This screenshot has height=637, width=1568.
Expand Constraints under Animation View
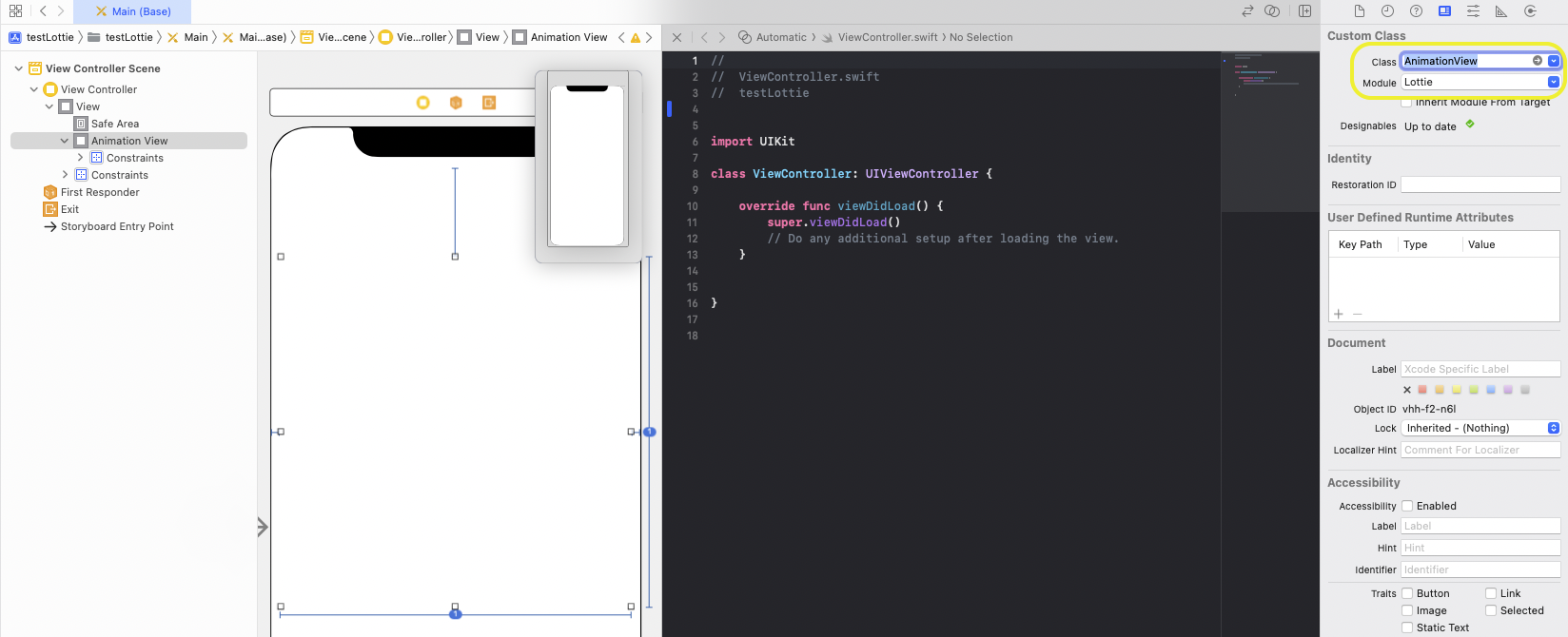(80, 158)
